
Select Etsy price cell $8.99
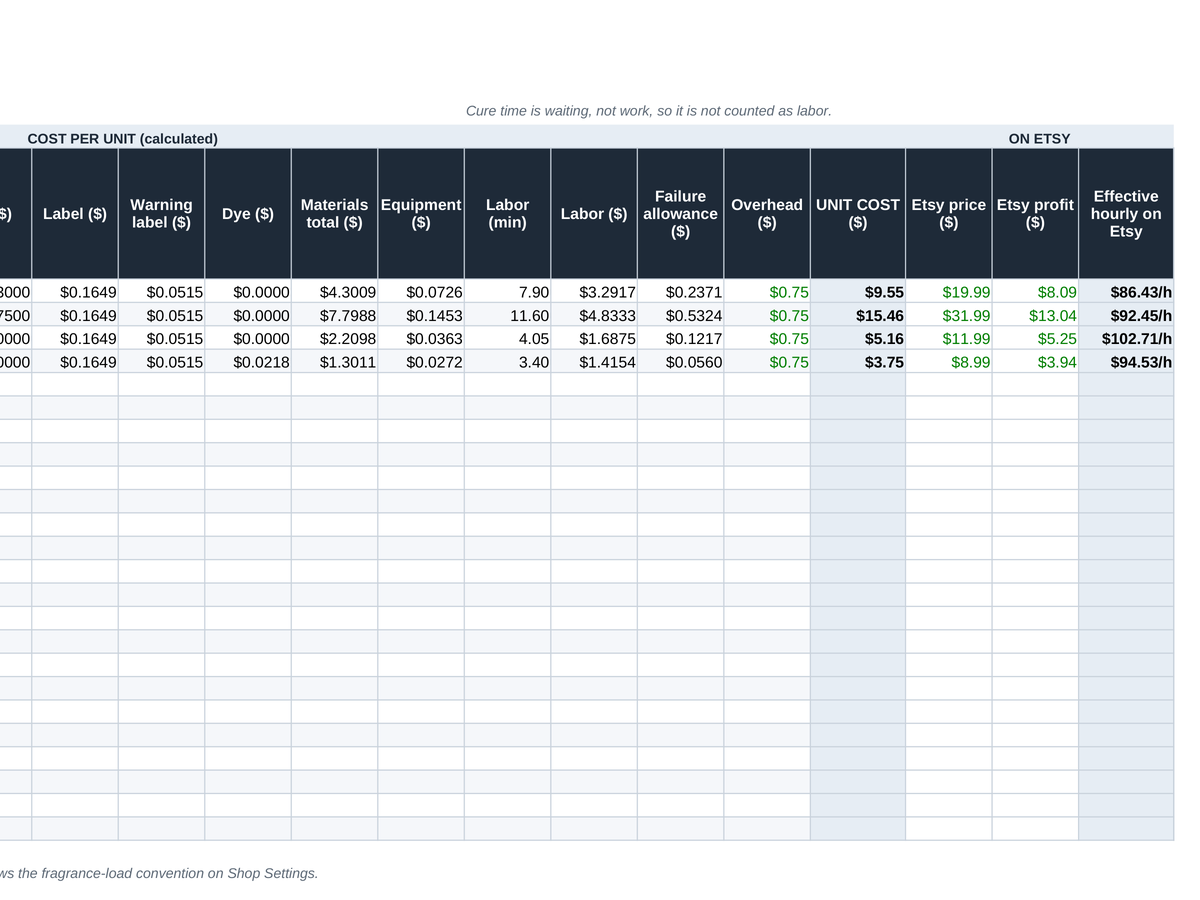[949, 362]
